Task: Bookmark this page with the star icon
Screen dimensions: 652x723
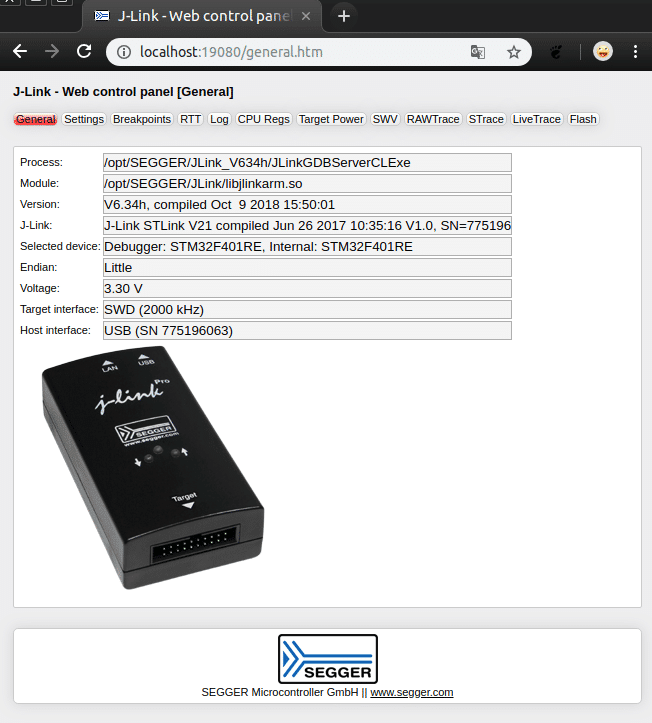Action: (x=514, y=52)
